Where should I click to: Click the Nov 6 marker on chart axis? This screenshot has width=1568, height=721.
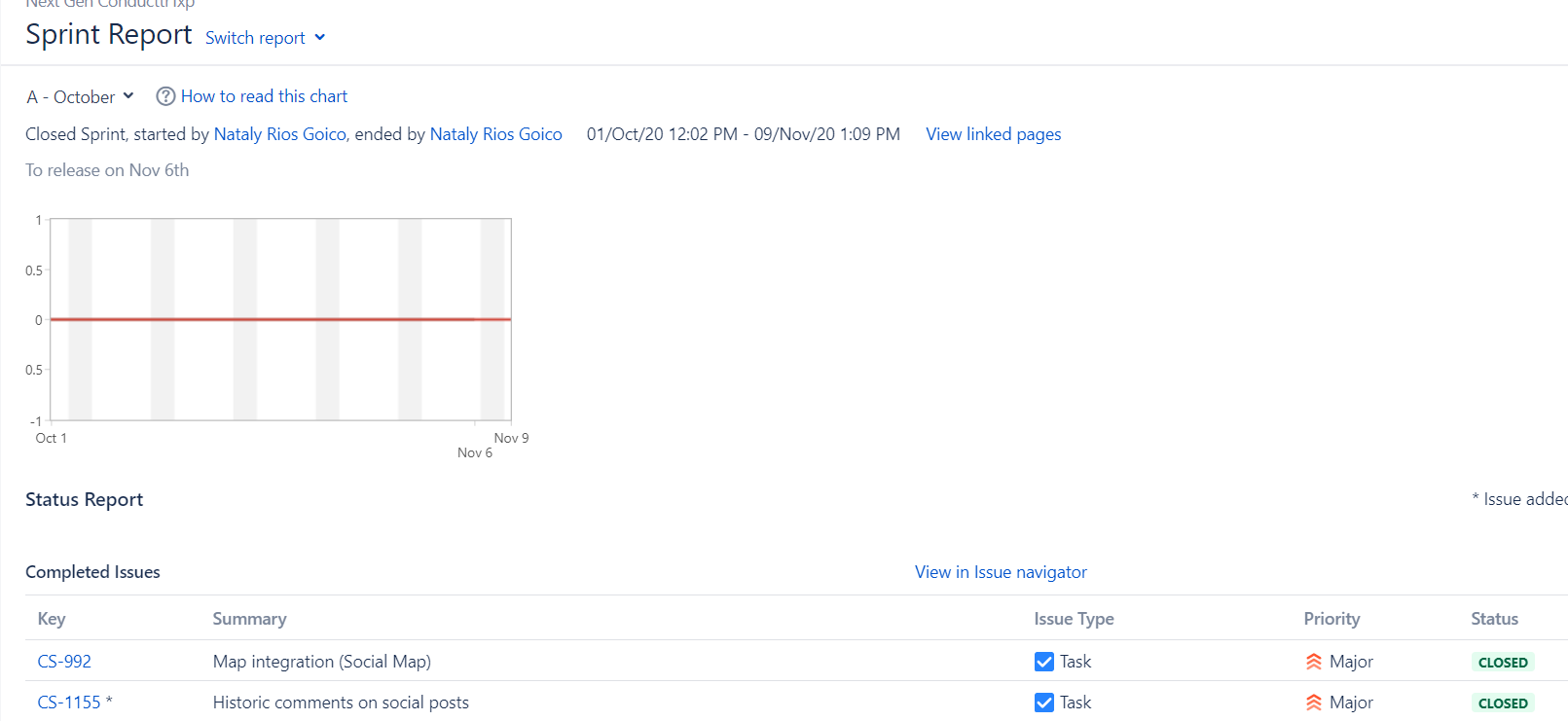point(475,452)
